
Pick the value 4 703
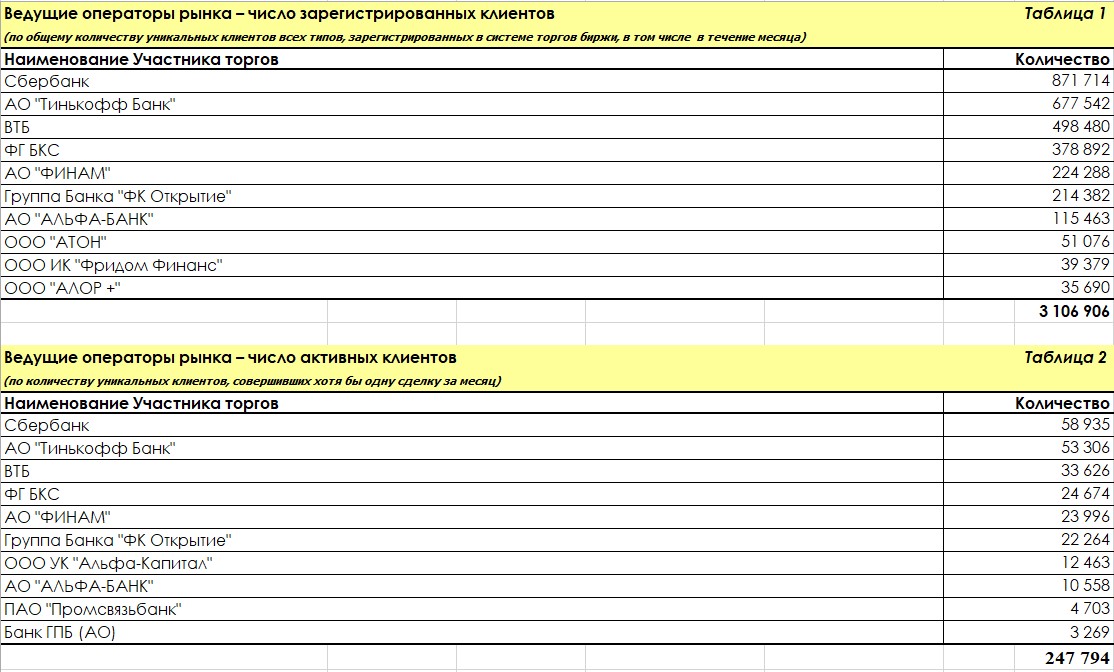1090,608
